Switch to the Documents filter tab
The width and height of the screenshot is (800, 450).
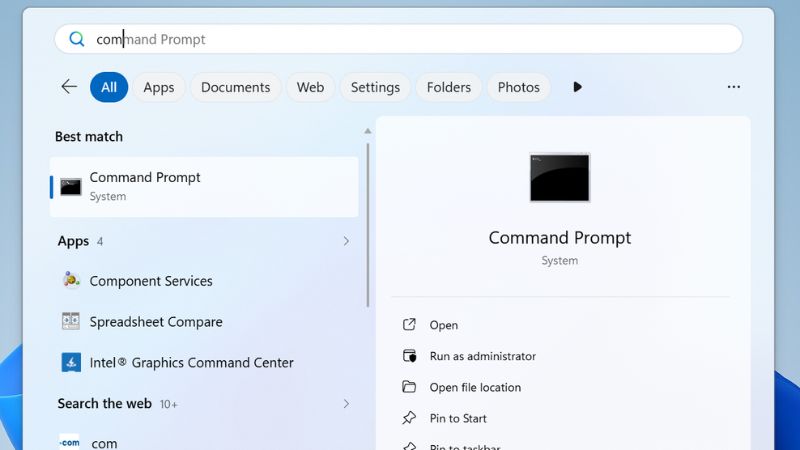(235, 87)
